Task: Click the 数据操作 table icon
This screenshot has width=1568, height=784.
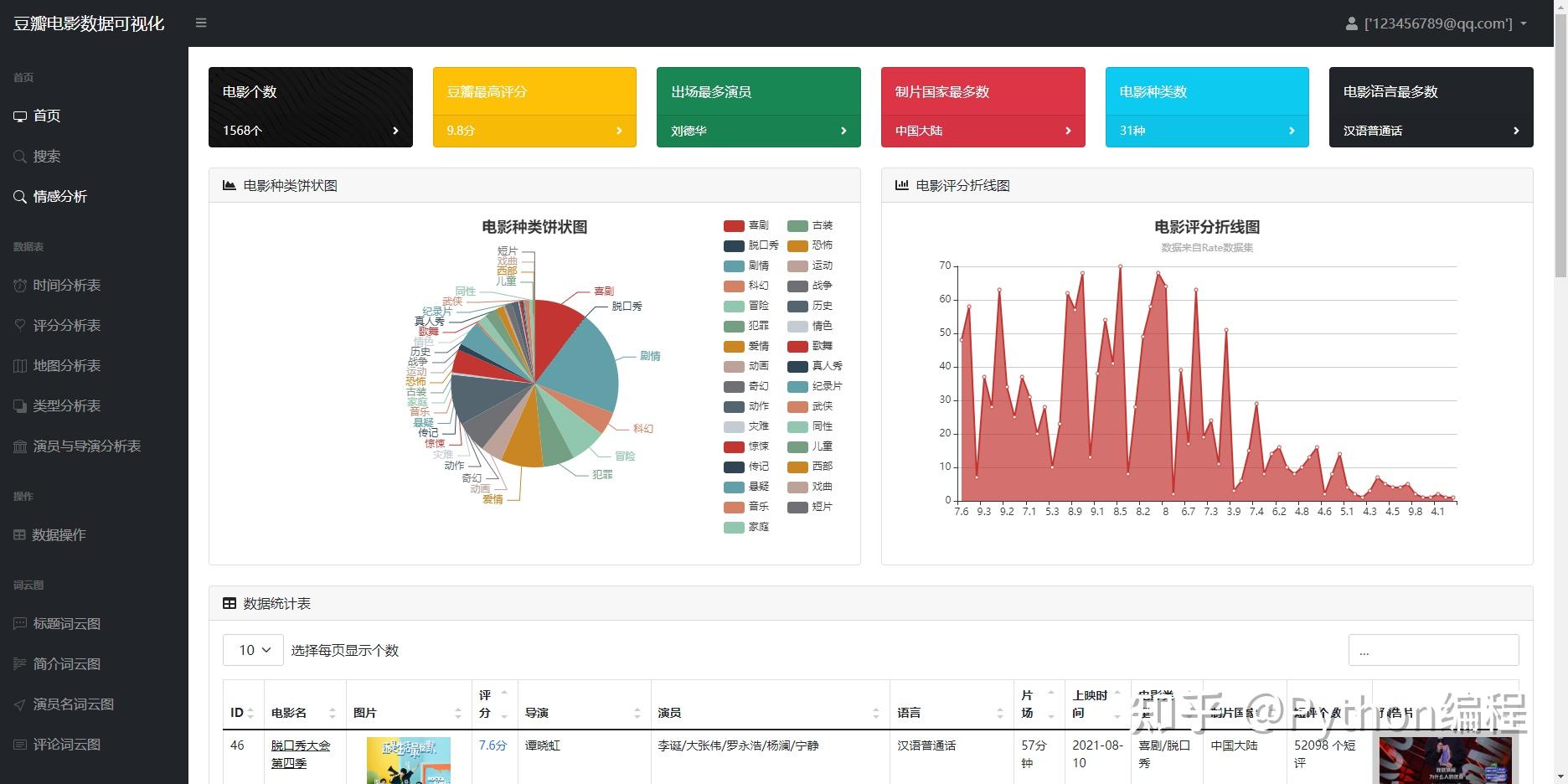Action: (x=19, y=534)
